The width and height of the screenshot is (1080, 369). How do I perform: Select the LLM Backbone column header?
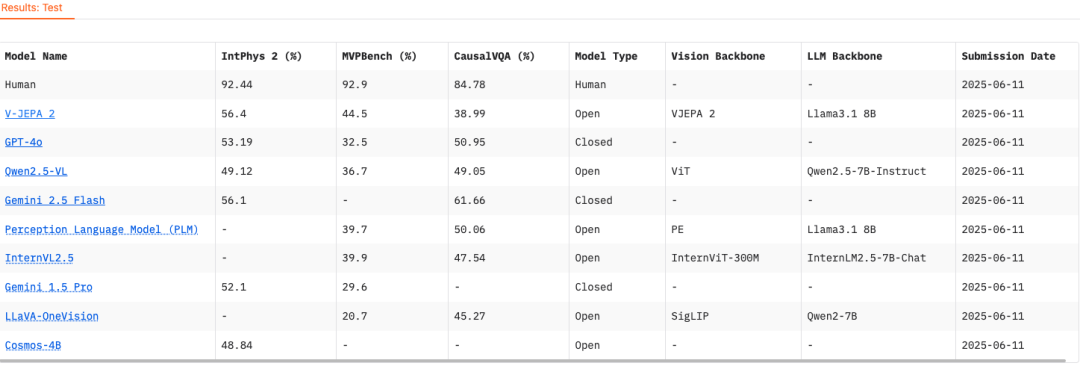tap(846, 56)
